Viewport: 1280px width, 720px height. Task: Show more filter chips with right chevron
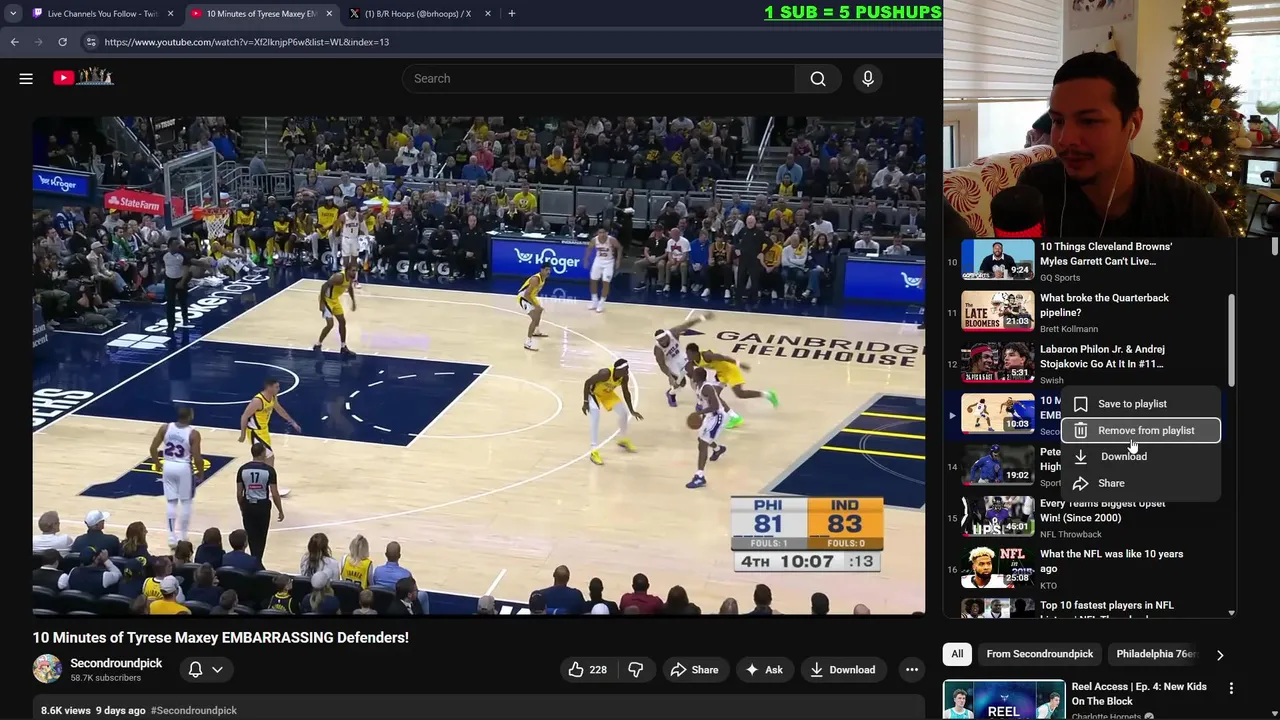tap(1220, 655)
